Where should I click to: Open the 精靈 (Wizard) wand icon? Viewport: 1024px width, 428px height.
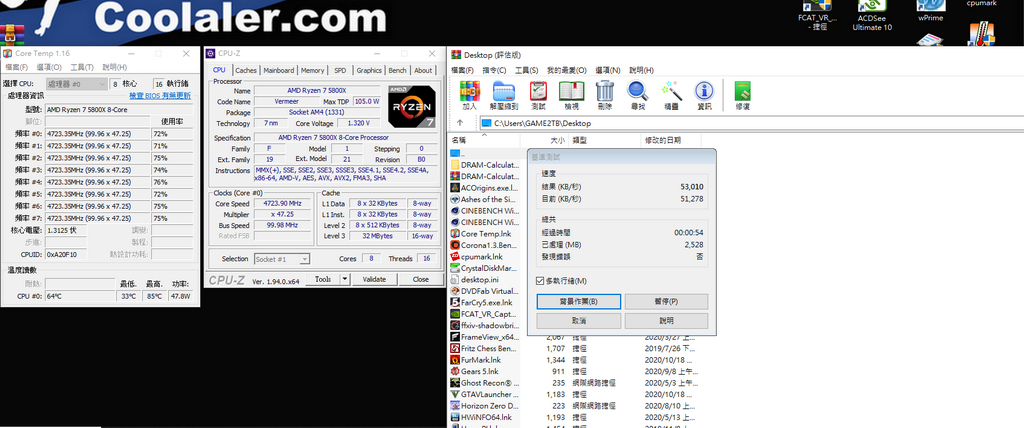(x=671, y=96)
